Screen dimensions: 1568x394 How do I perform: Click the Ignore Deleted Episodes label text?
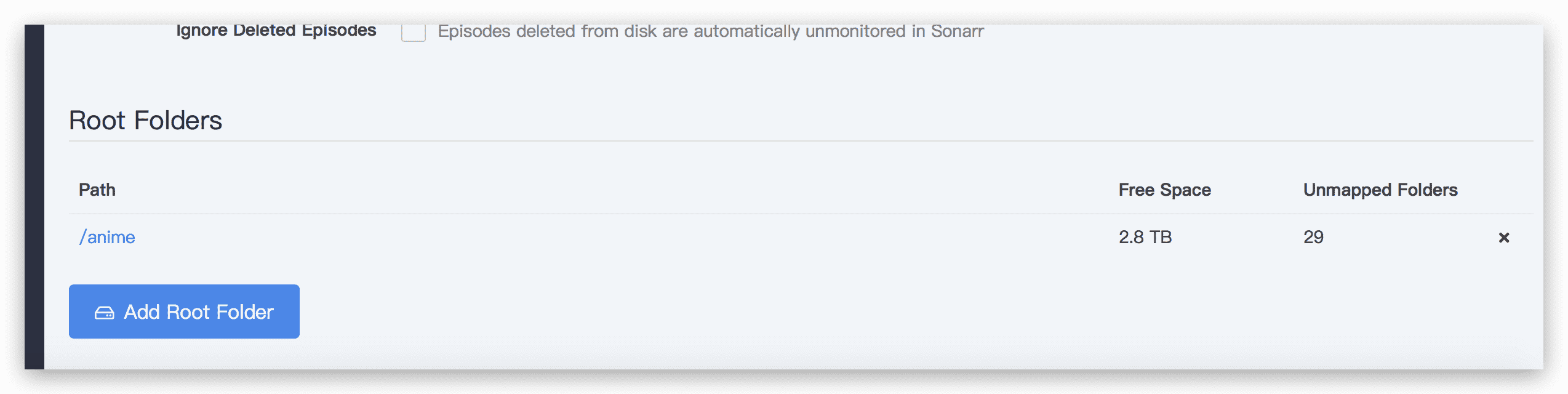click(276, 31)
